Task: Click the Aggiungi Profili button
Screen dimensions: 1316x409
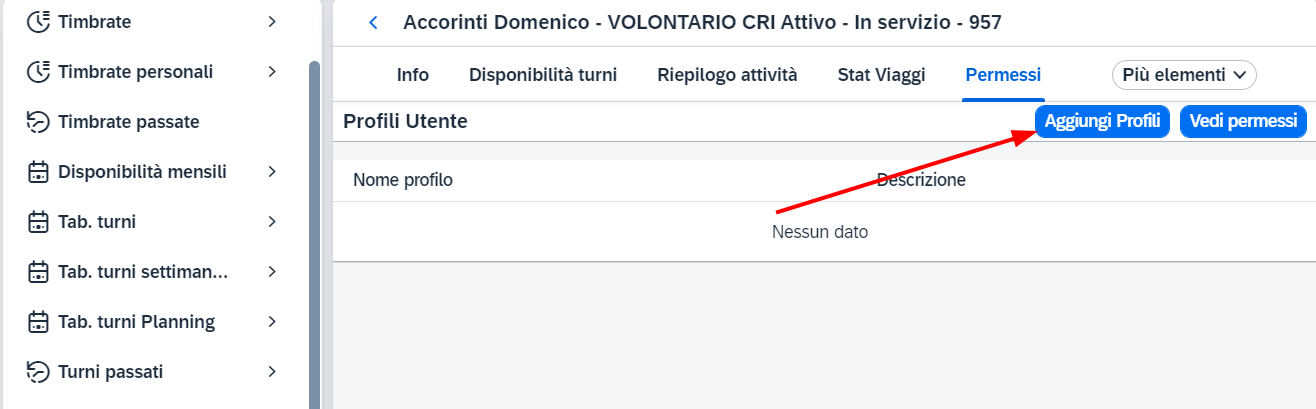Action: (x=1102, y=121)
